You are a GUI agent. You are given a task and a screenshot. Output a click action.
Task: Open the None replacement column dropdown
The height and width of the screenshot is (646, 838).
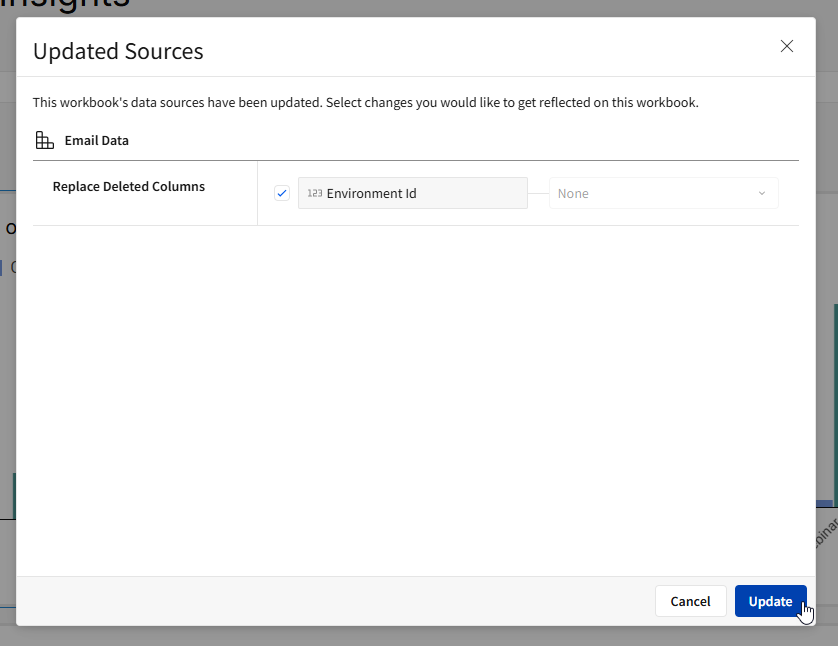click(663, 193)
